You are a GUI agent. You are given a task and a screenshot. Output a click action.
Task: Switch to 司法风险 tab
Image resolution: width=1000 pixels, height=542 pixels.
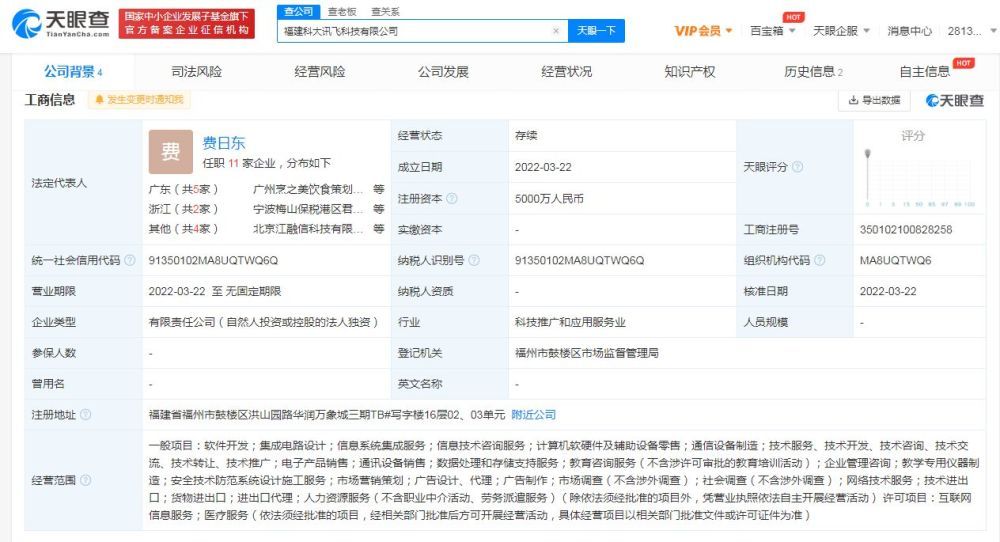(x=196, y=71)
